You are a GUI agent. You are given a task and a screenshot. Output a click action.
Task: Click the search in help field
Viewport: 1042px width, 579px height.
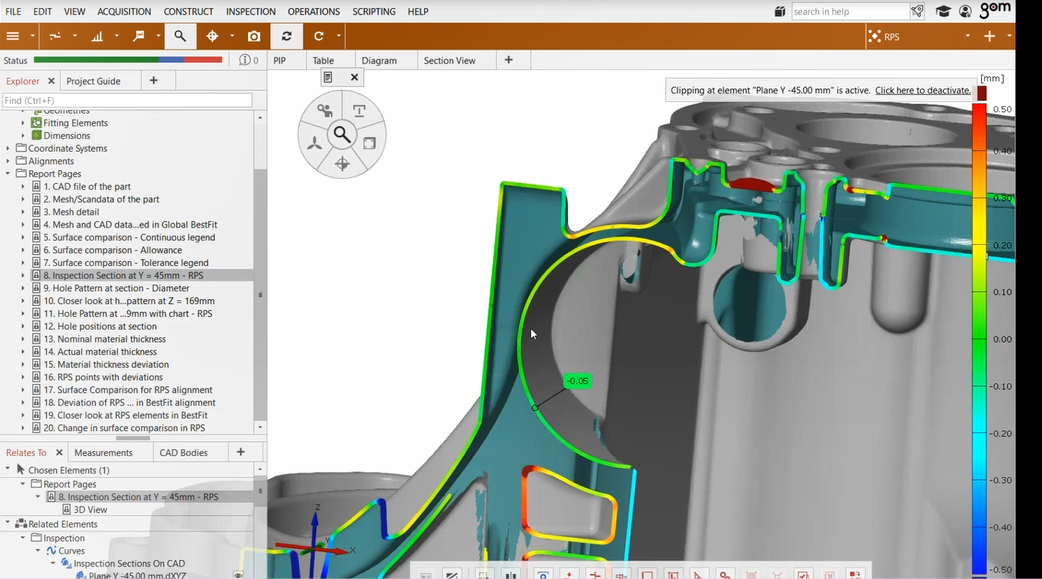click(x=849, y=12)
